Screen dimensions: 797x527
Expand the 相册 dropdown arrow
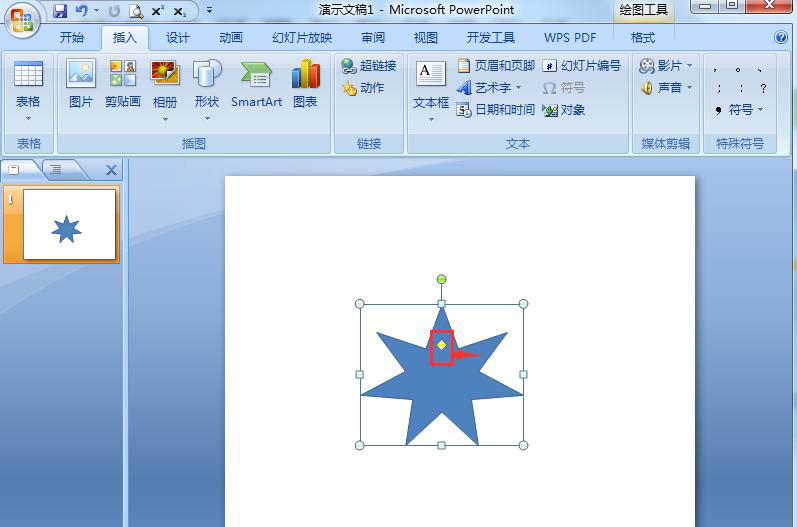(165, 120)
